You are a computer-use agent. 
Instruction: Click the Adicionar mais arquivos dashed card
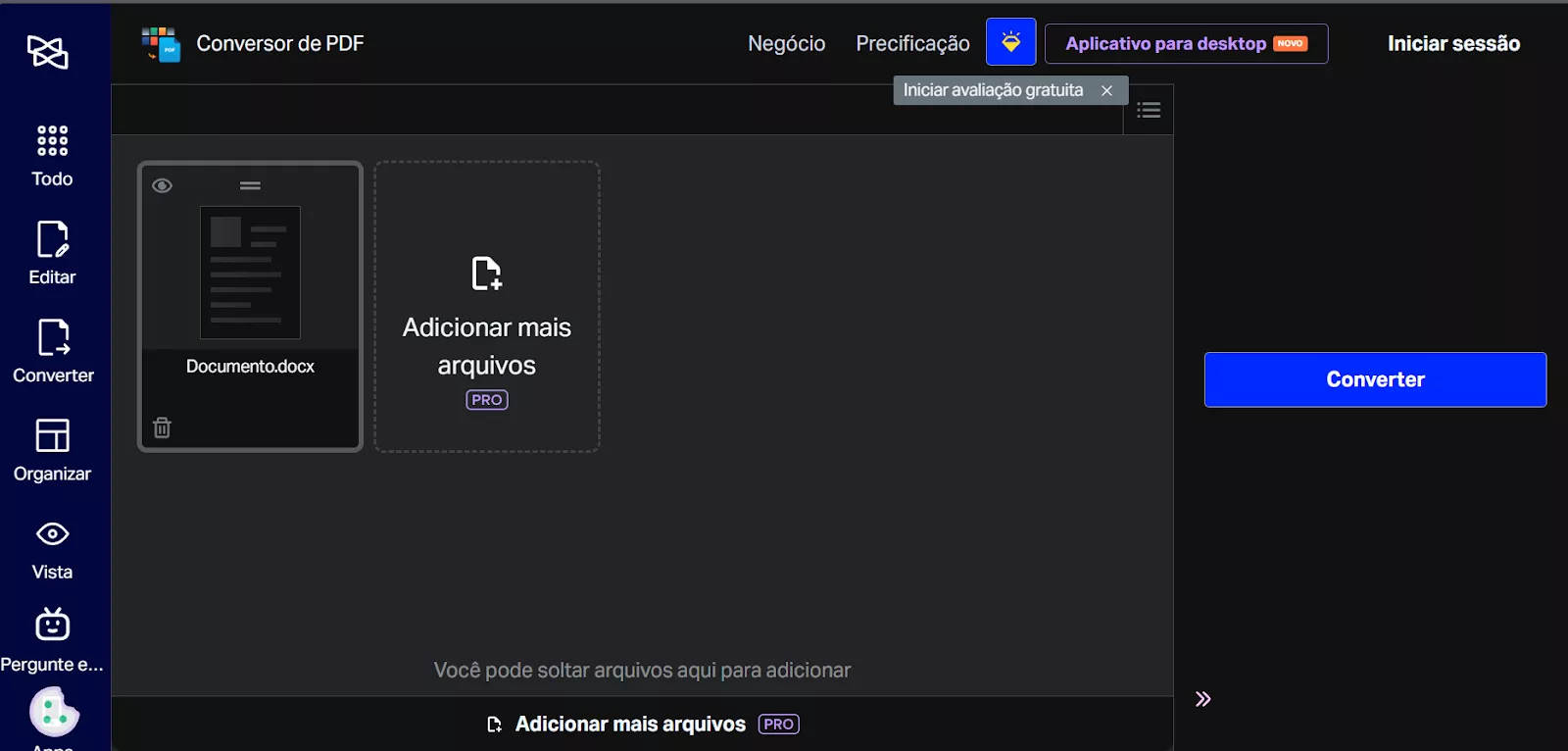point(487,307)
